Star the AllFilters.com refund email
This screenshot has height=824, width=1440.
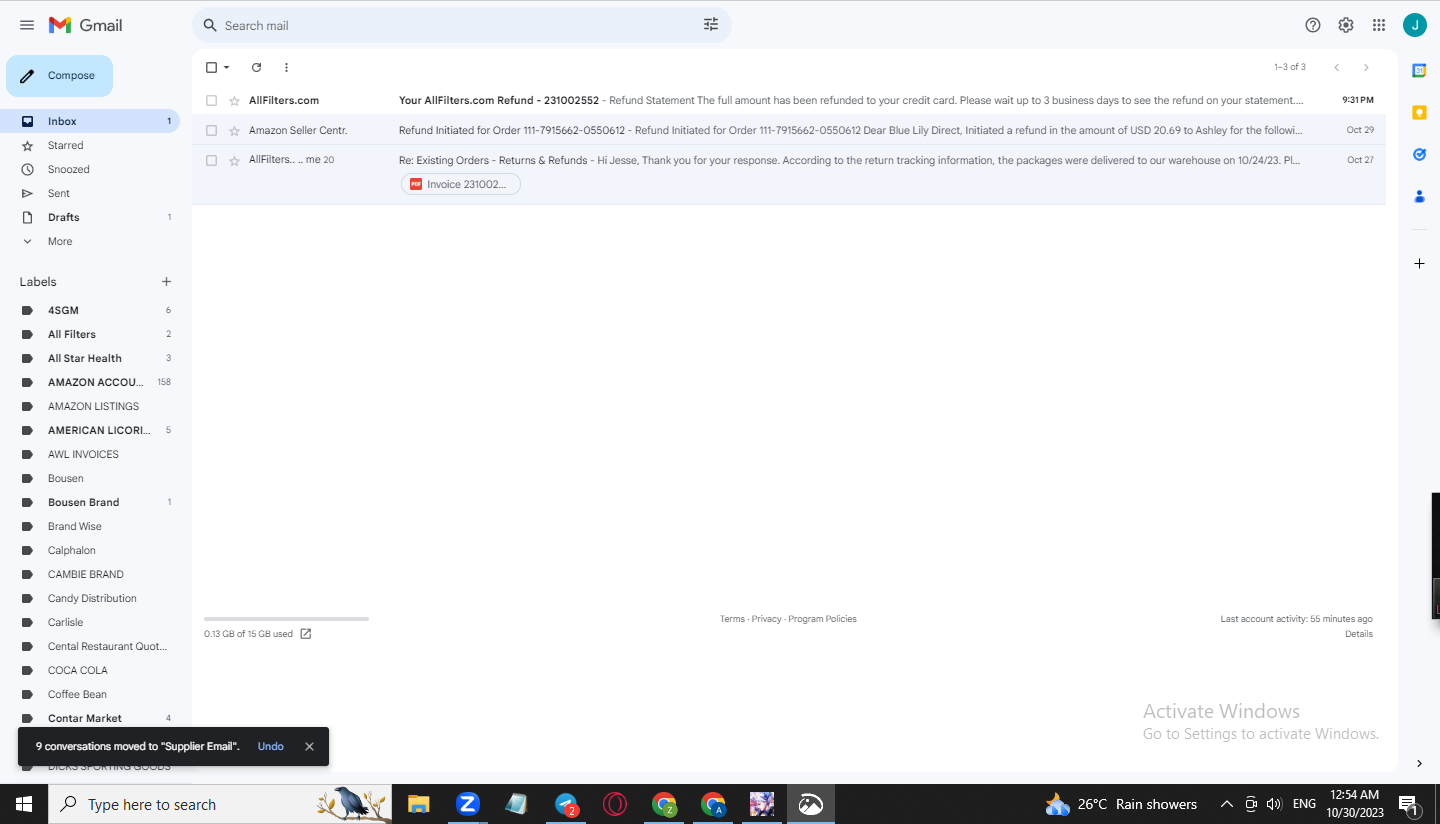(235, 101)
